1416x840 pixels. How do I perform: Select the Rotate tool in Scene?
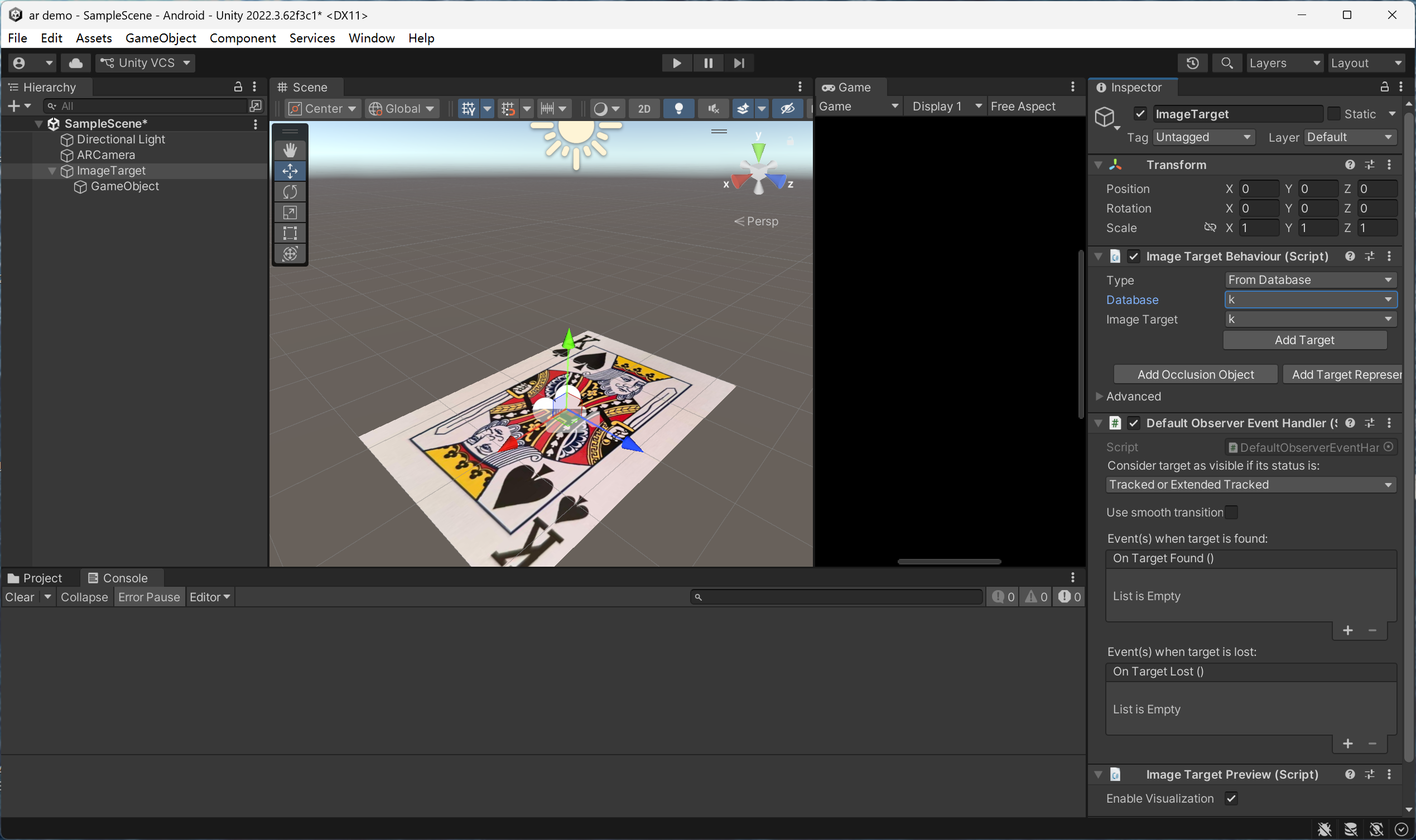(290, 192)
